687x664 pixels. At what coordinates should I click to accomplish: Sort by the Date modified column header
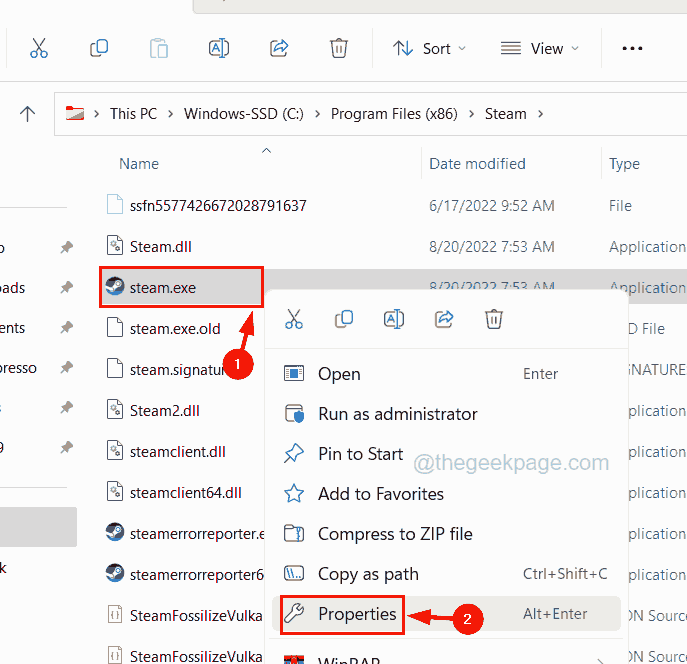tap(477, 164)
